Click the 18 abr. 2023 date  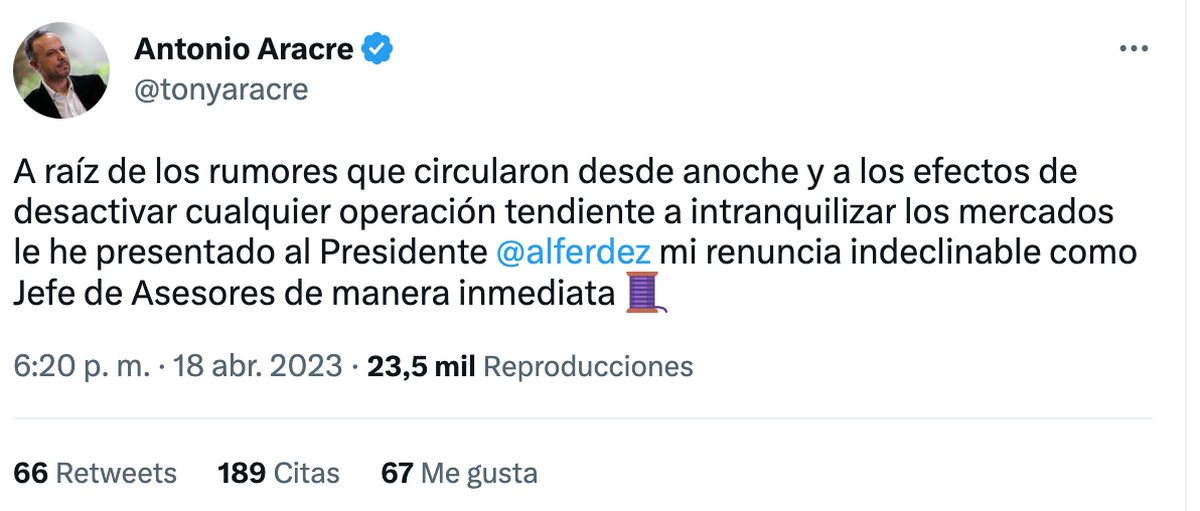click(258, 366)
